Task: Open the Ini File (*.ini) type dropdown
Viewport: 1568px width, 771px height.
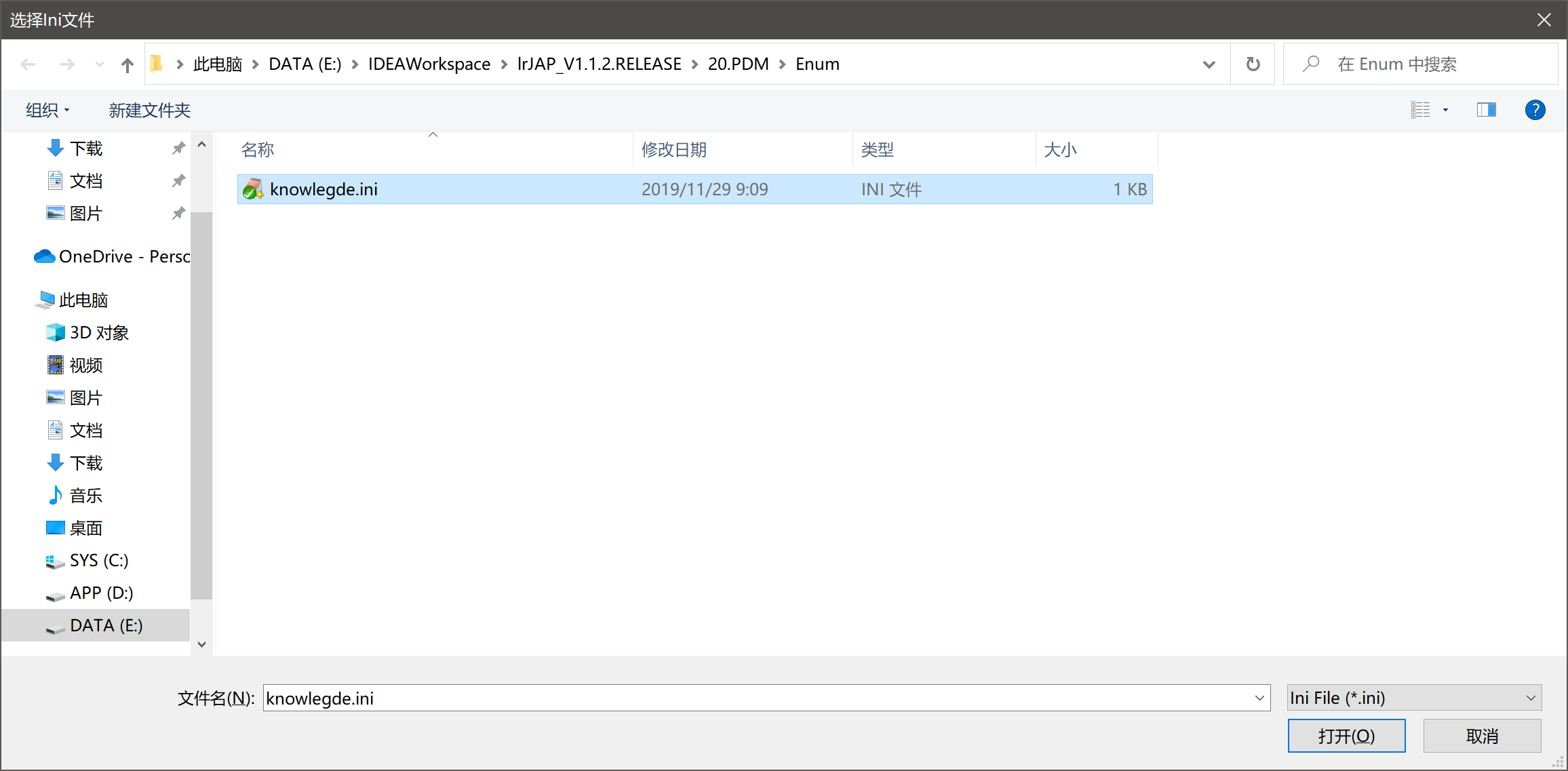Action: (1414, 698)
